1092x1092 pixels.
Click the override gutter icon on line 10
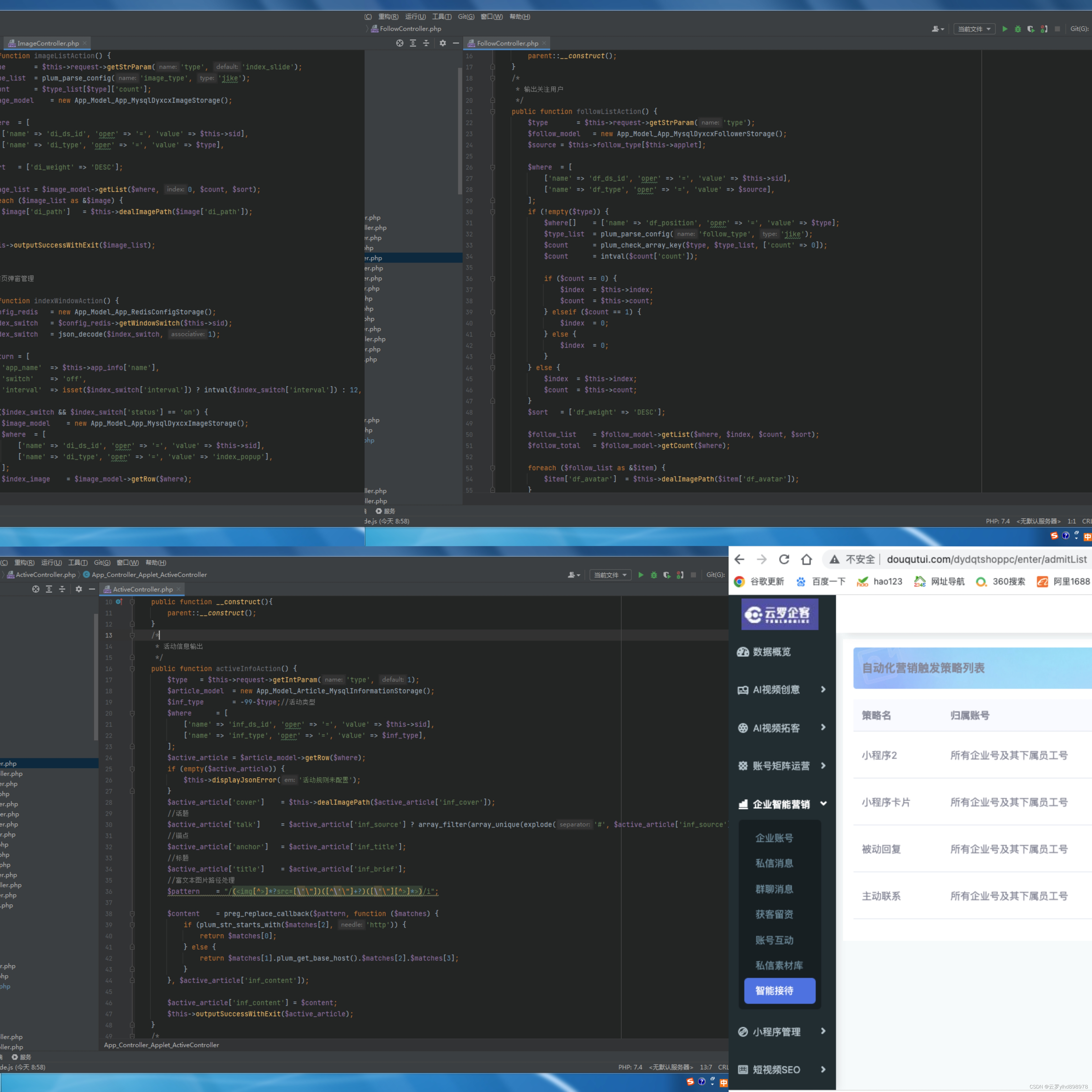119,602
